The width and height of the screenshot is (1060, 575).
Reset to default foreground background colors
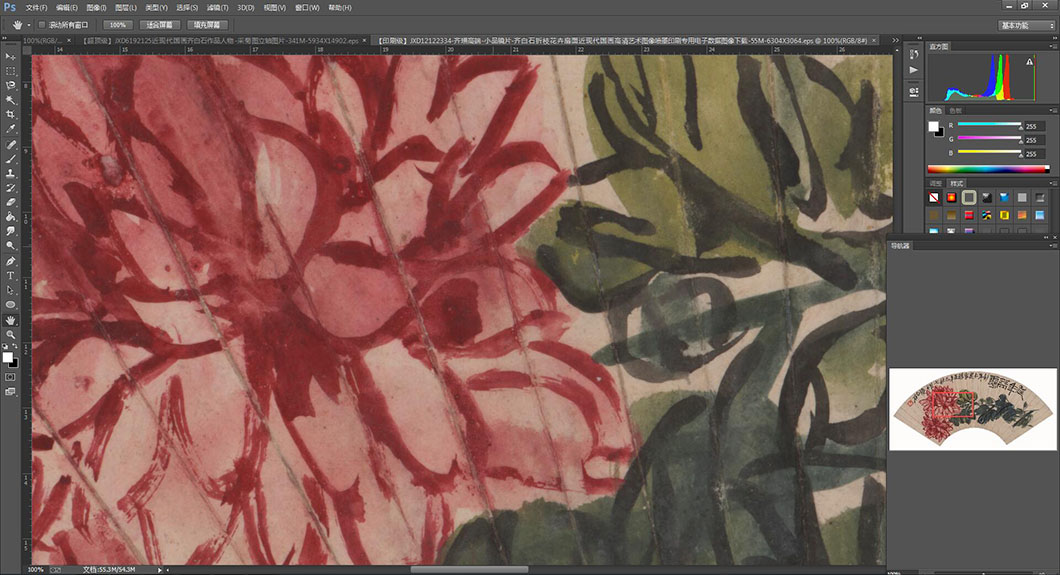tap(5, 347)
